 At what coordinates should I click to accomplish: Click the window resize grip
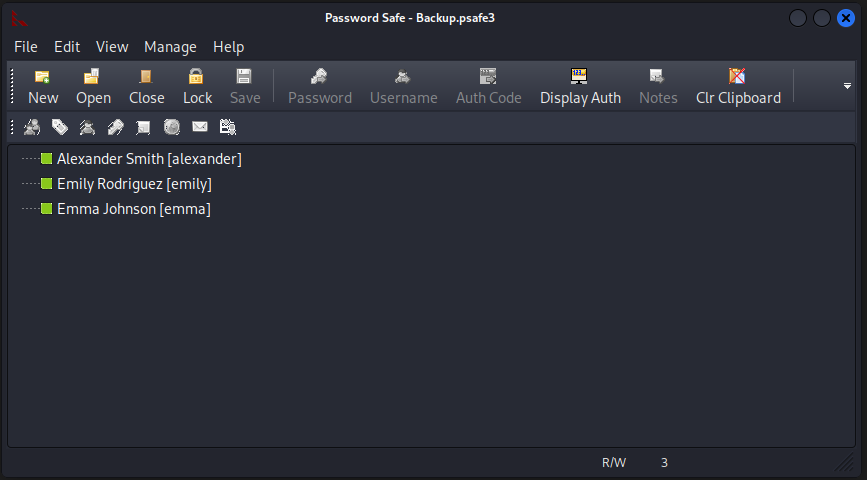(844, 462)
